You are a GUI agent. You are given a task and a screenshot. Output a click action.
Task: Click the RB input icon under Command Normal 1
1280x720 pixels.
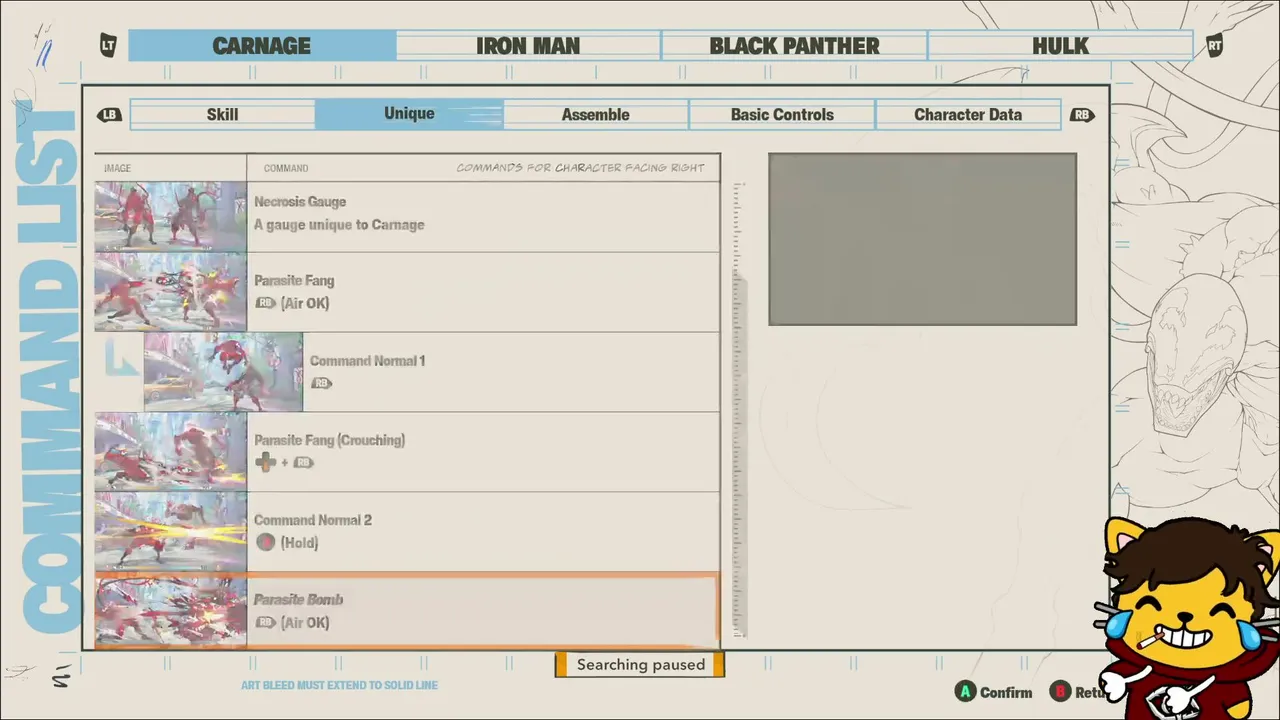(321, 383)
